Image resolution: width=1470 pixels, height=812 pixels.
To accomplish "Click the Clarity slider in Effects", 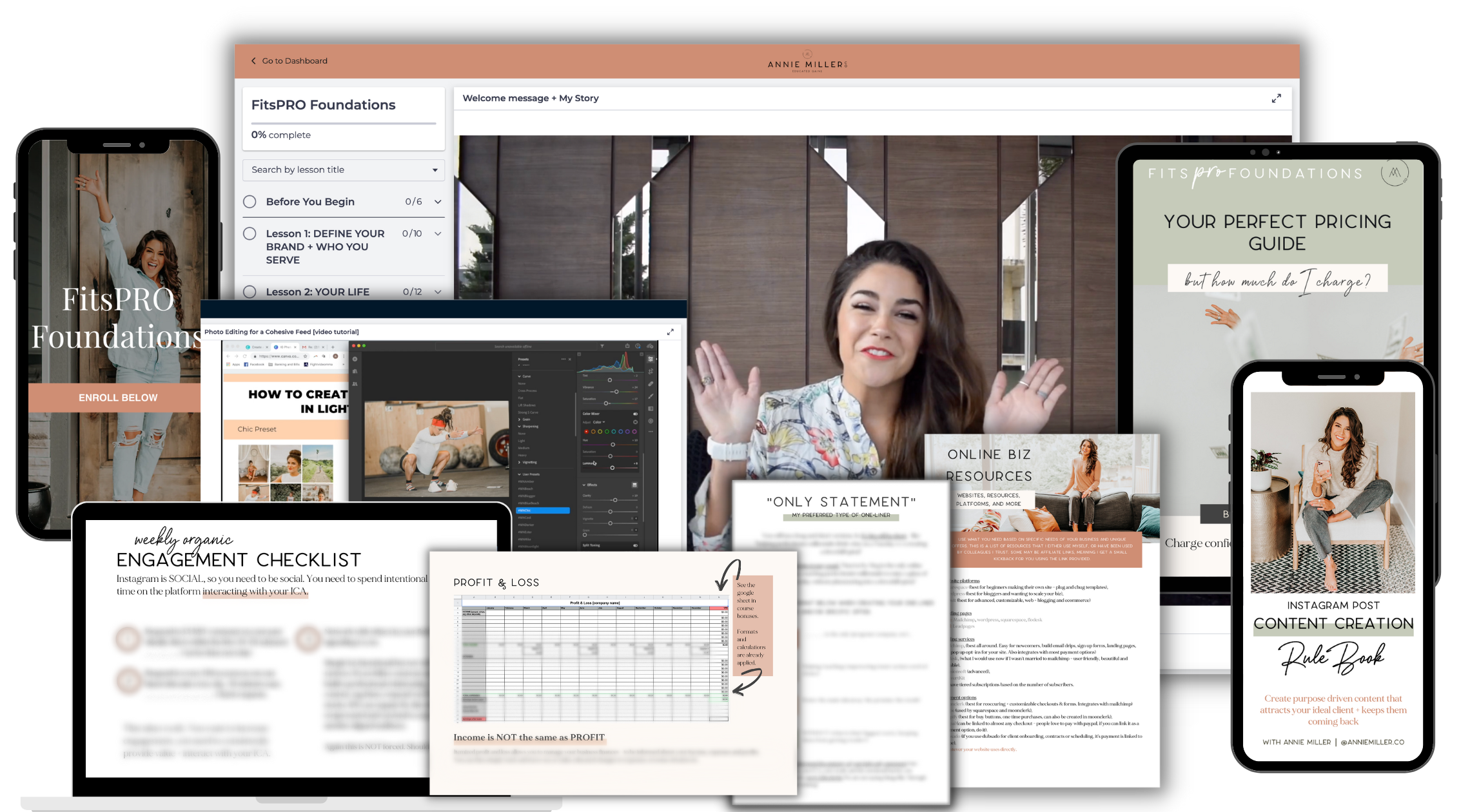I will [615, 500].
